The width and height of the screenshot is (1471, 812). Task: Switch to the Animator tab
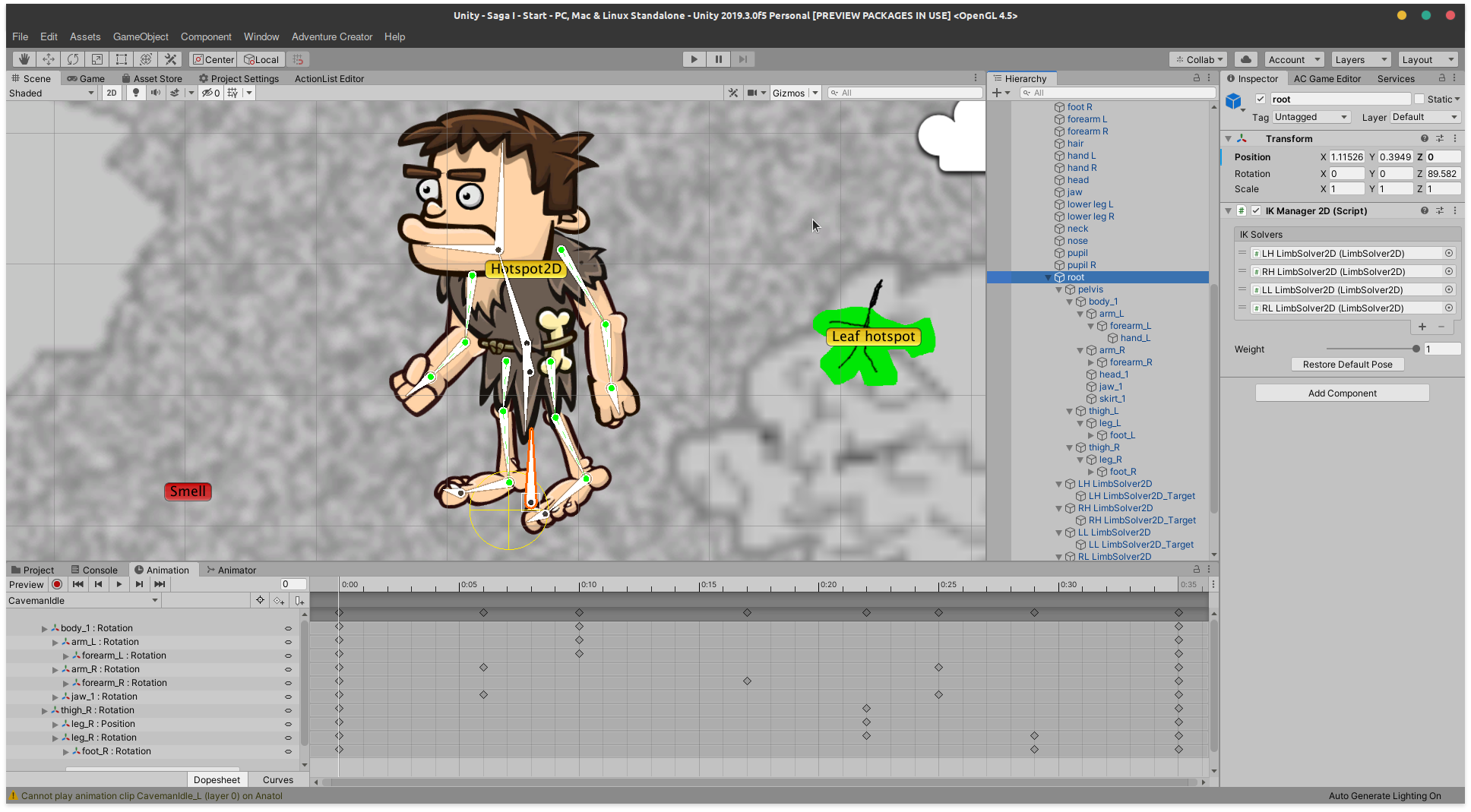coord(231,570)
